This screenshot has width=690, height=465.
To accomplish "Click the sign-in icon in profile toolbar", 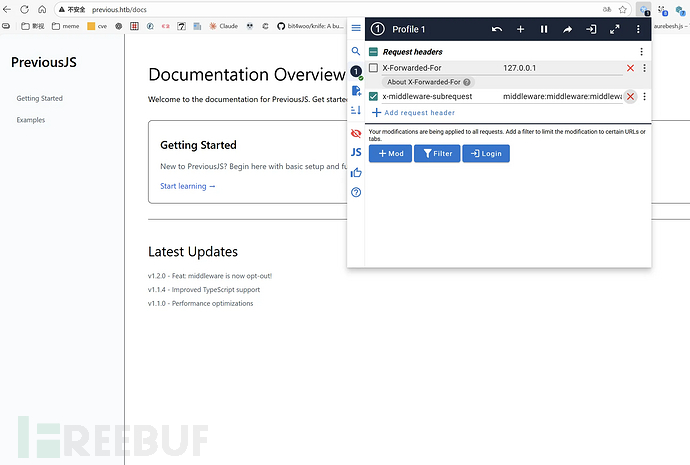I will [591, 29].
